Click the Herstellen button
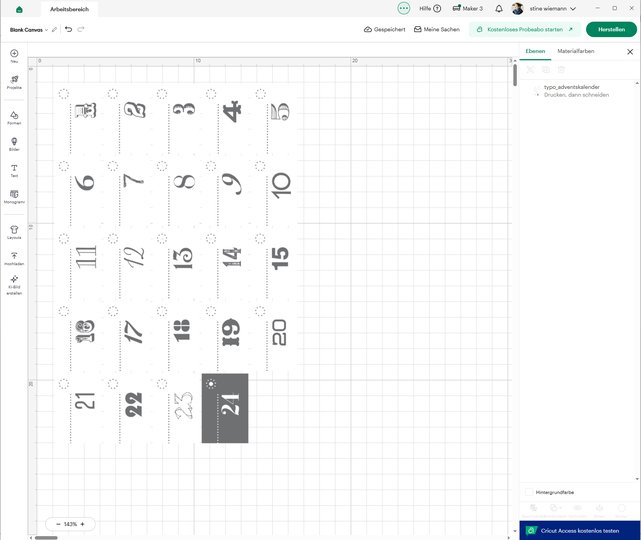The height and width of the screenshot is (540, 641). pos(611,29)
